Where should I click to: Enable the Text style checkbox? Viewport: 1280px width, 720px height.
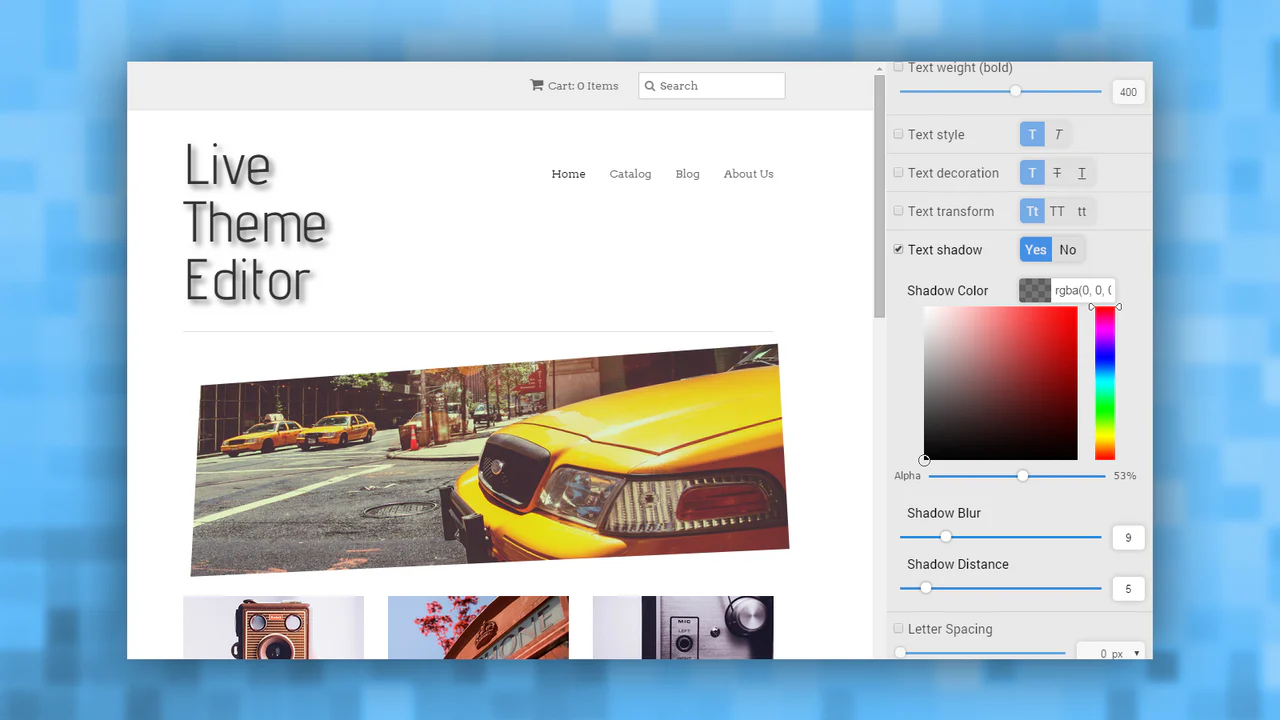(898, 134)
